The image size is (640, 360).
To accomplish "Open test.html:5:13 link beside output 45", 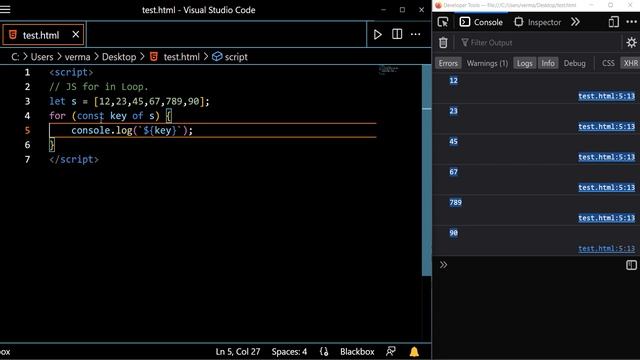I will point(607,157).
